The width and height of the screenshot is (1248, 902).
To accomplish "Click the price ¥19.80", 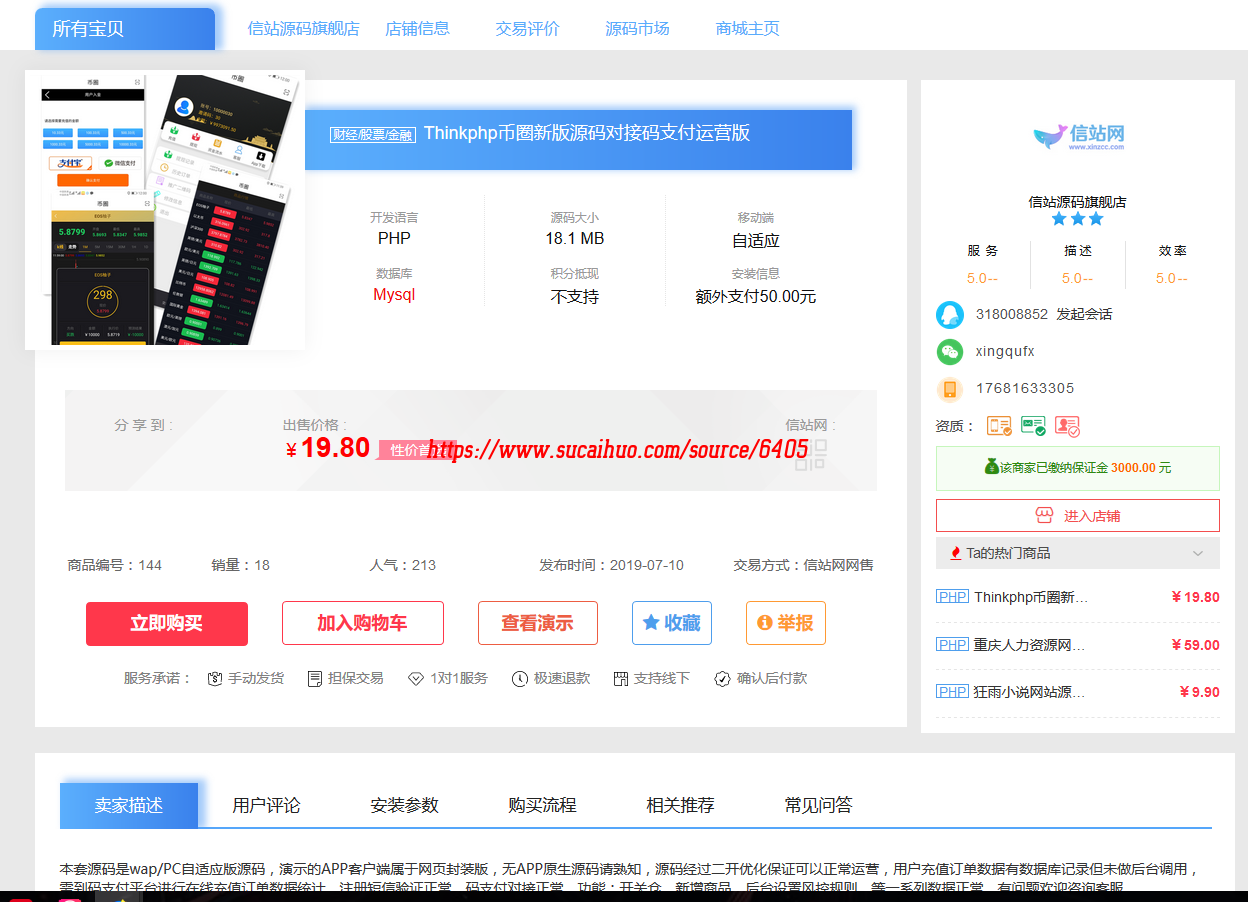I will [328, 448].
